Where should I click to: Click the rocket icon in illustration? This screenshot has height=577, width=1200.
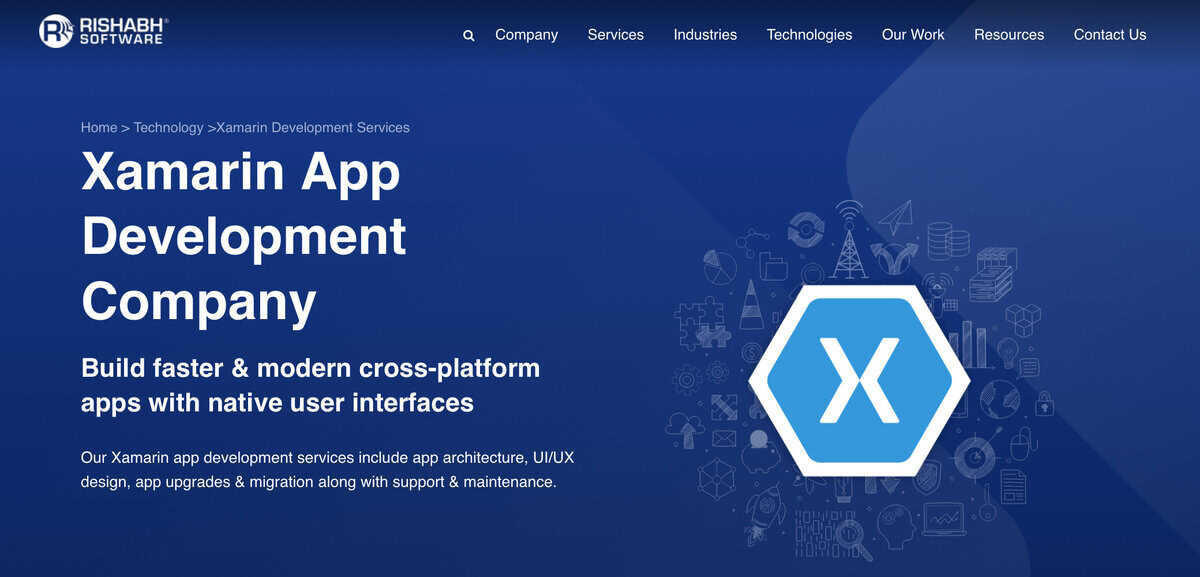coord(764,511)
